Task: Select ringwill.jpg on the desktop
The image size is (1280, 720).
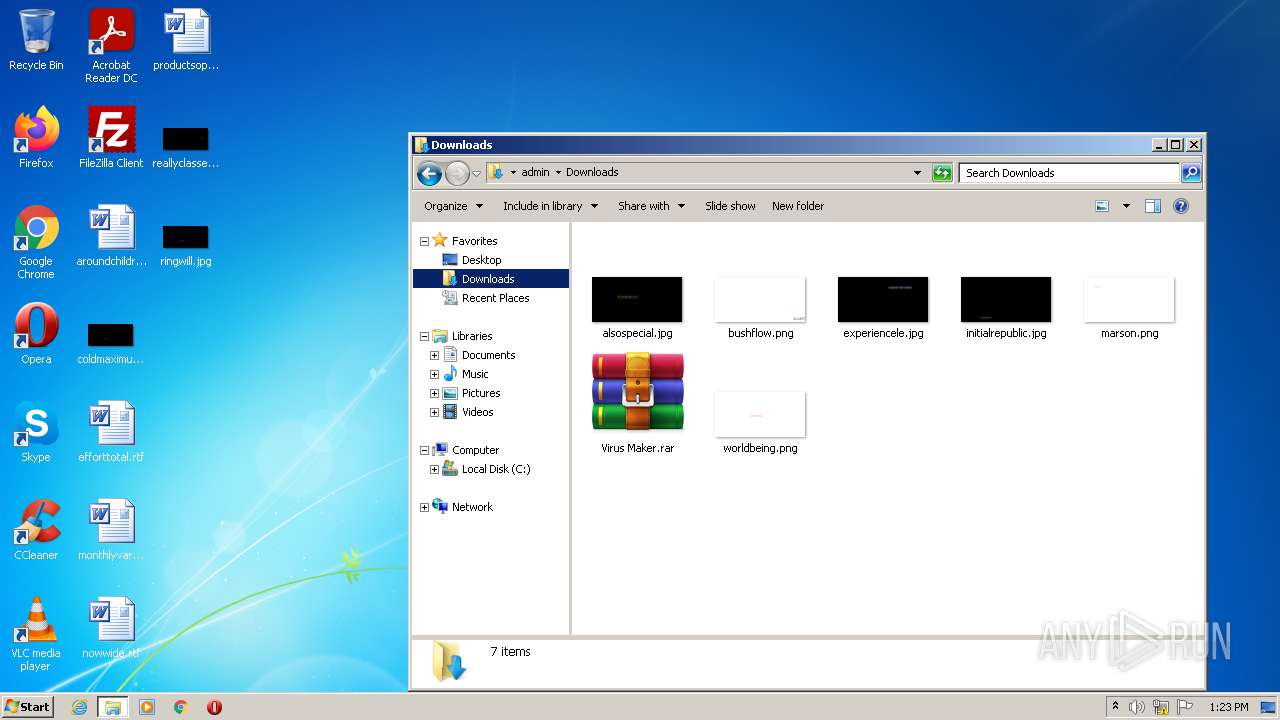Action: point(186,246)
